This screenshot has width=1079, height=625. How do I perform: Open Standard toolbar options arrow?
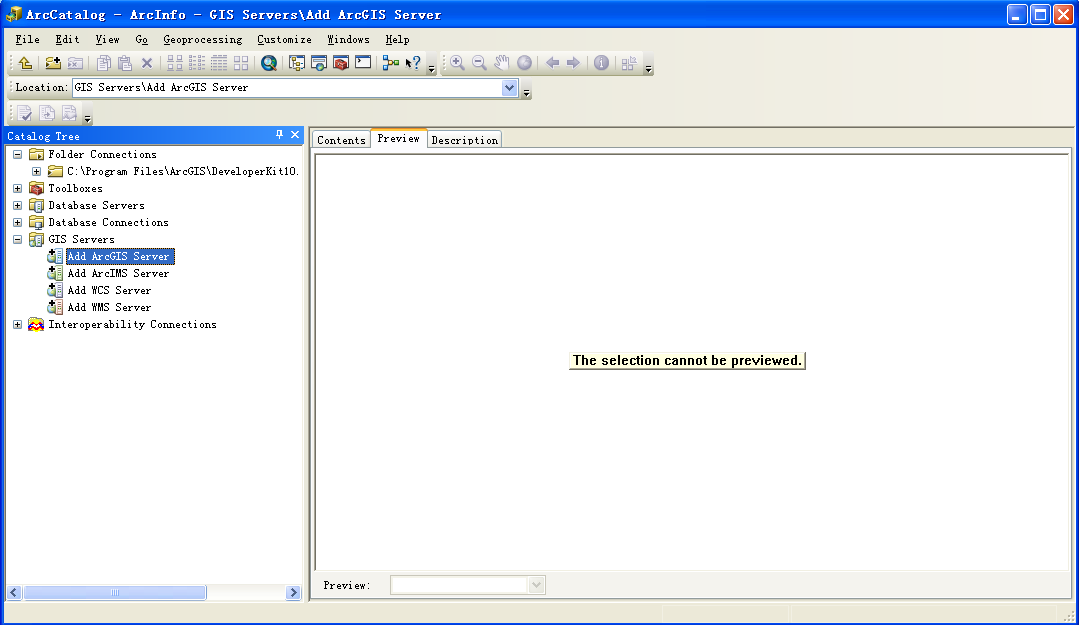[x=431, y=67]
